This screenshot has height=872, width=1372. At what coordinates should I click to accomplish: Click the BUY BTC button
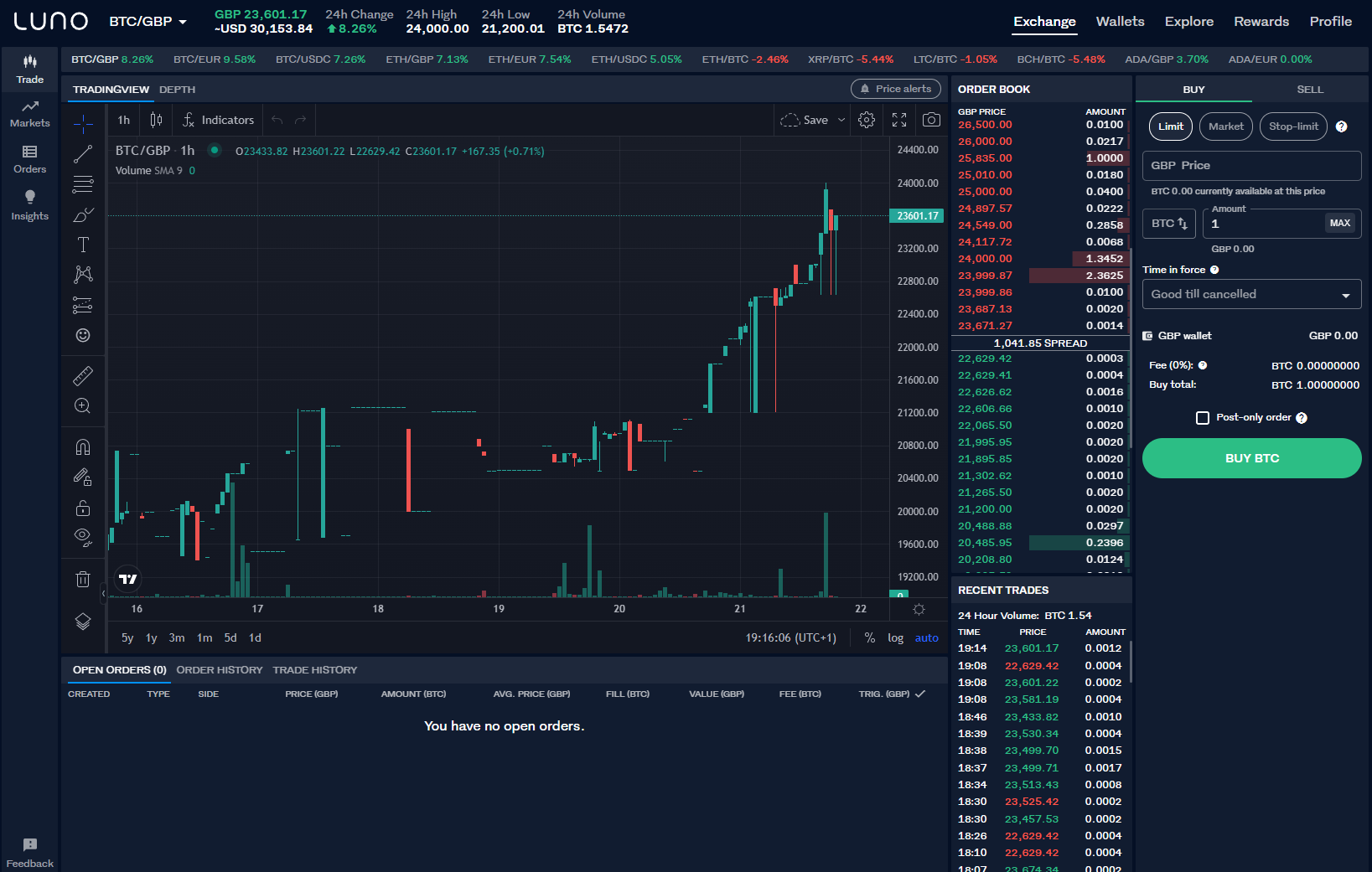tap(1251, 458)
